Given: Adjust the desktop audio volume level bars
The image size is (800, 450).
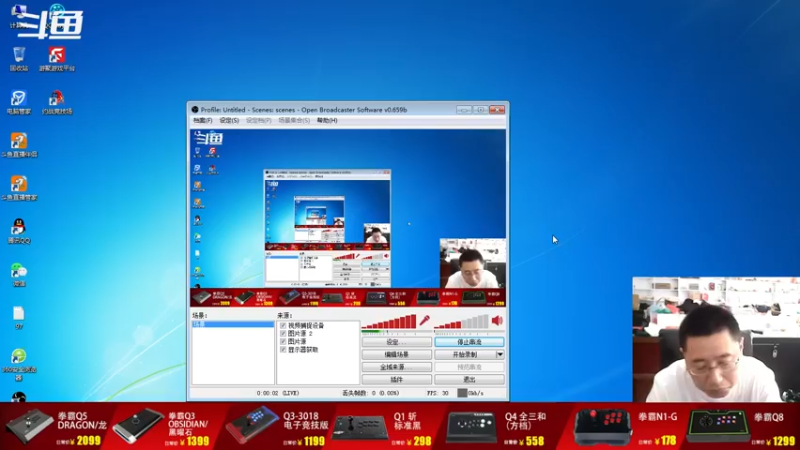Looking at the screenshot, I should tap(462, 321).
